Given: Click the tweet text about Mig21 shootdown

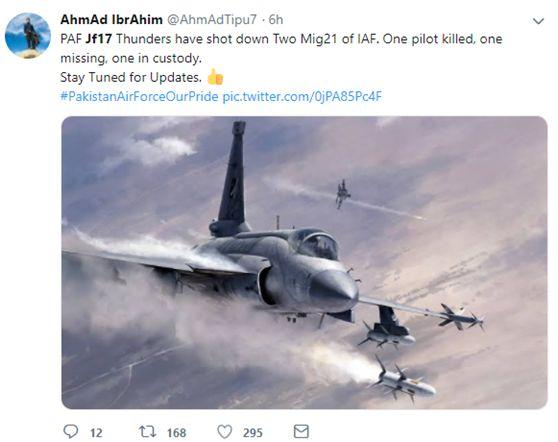Looking at the screenshot, I should click(x=281, y=48).
